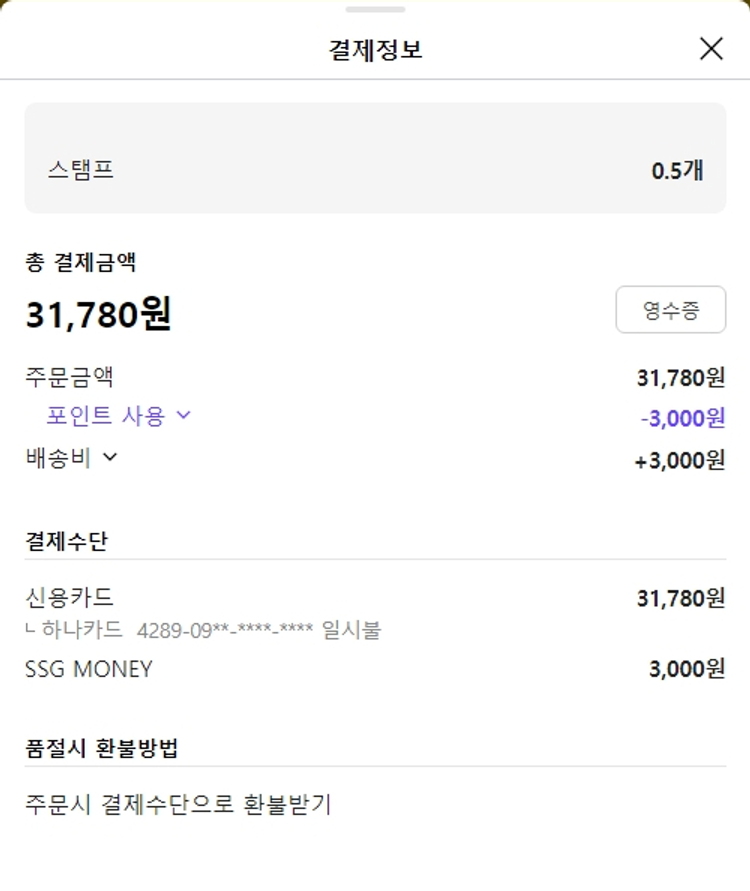Click the -3,000원 points discount amount
Viewport: 750px width, 891px height.
pyautogui.click(x=683, y=418)
